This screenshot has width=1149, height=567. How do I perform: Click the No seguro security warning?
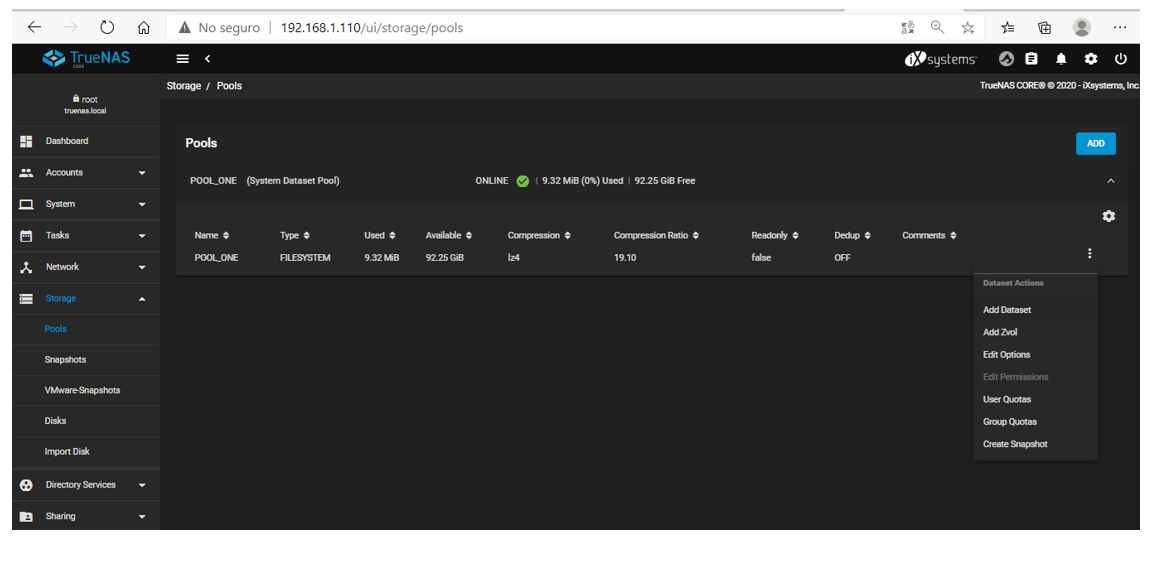(x=219, y=28)
